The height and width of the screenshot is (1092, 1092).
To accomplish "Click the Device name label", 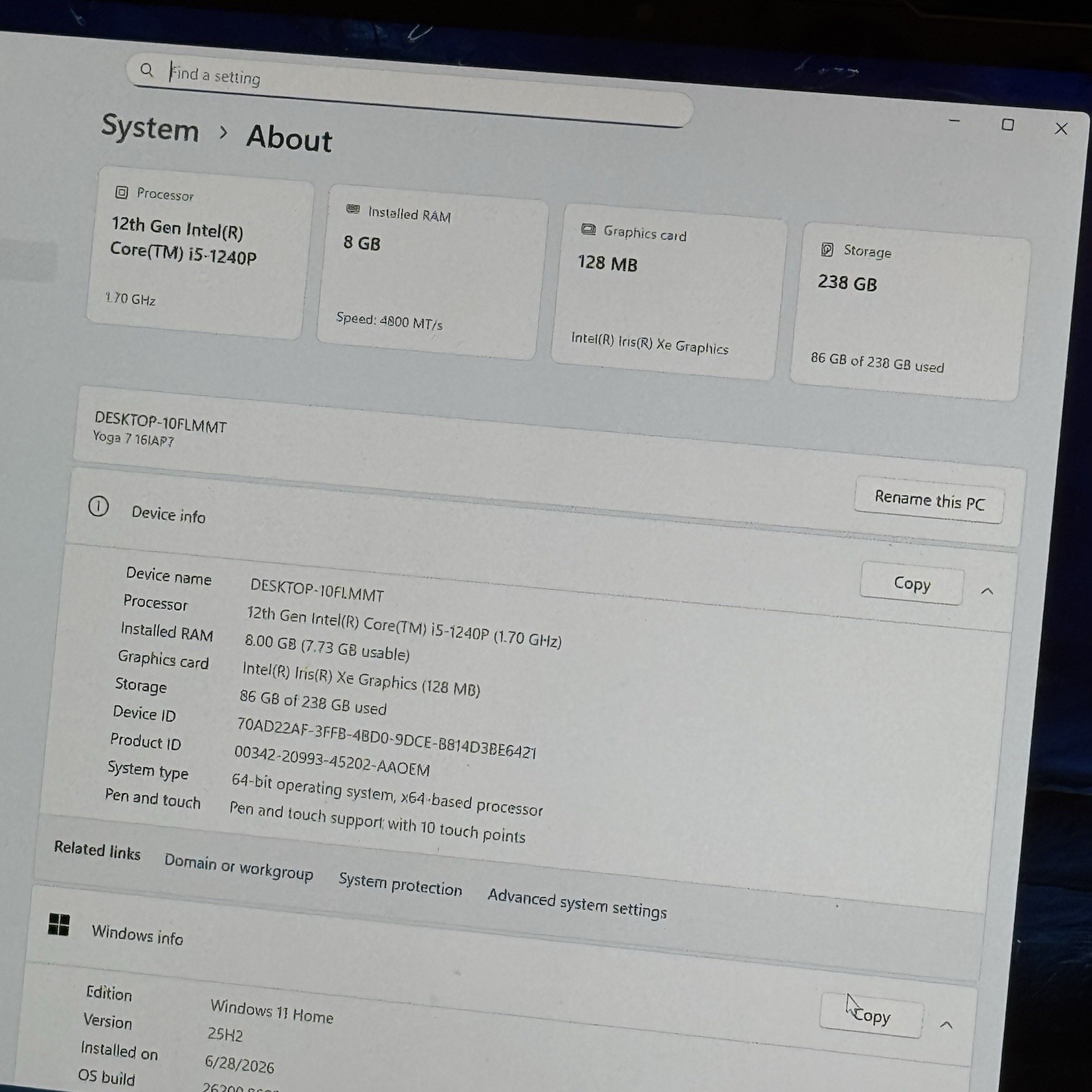I will click(169, 576).
